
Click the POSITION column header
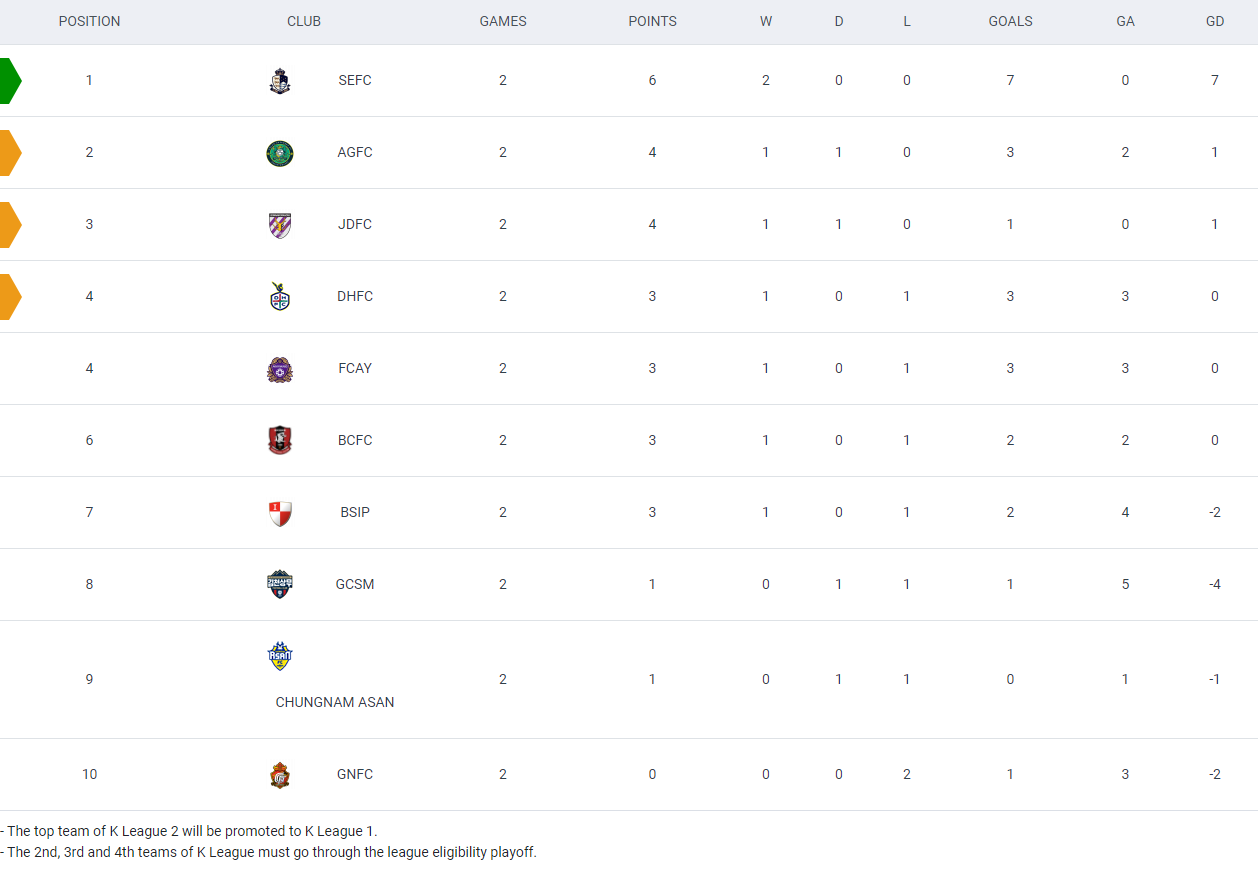pyautogui.click(x=89, y=21)
